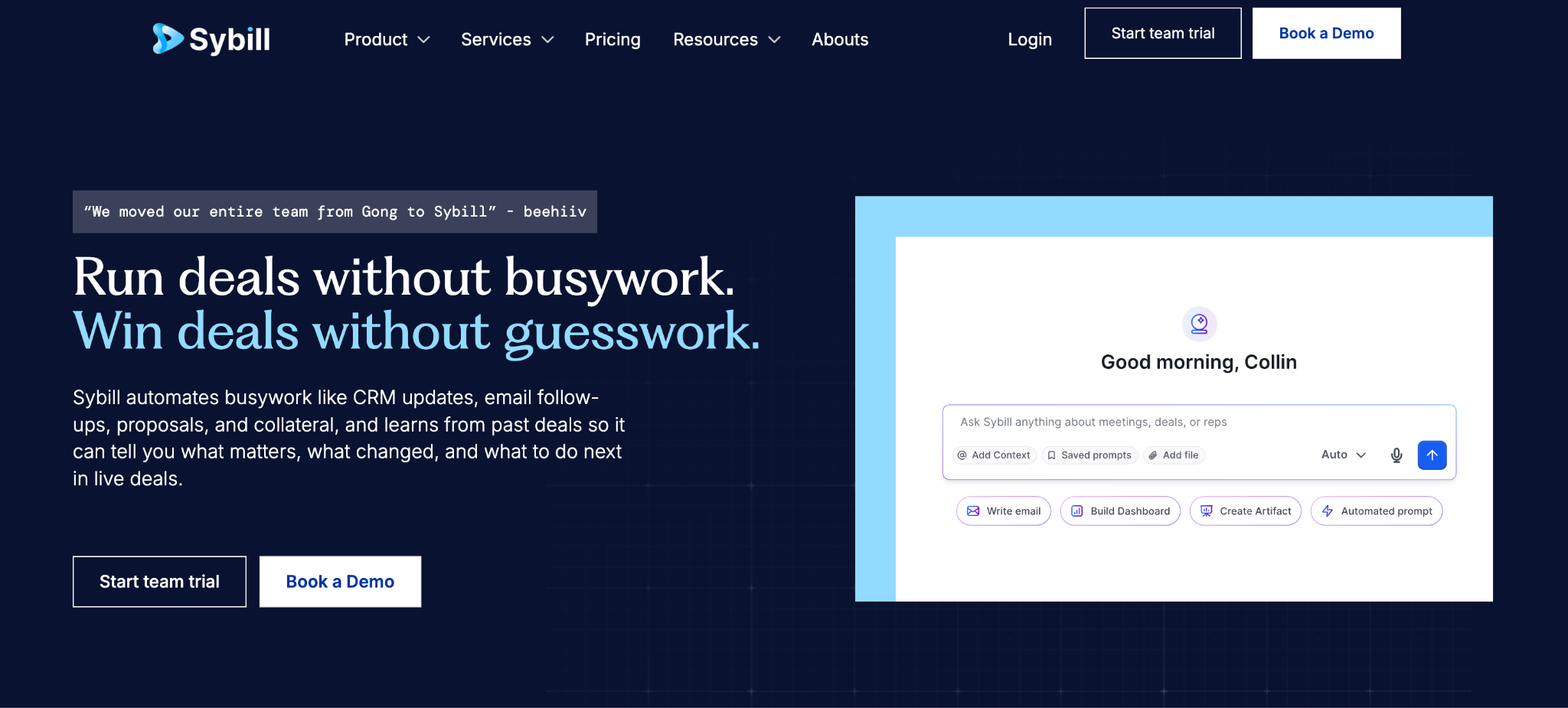Screen dimensions: 1568x708
Task: Expand the Resources menu
Action: point(727,40)
